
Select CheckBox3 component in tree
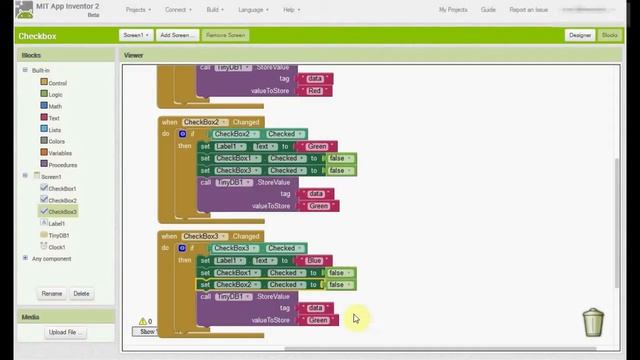[x=58, y=211]
